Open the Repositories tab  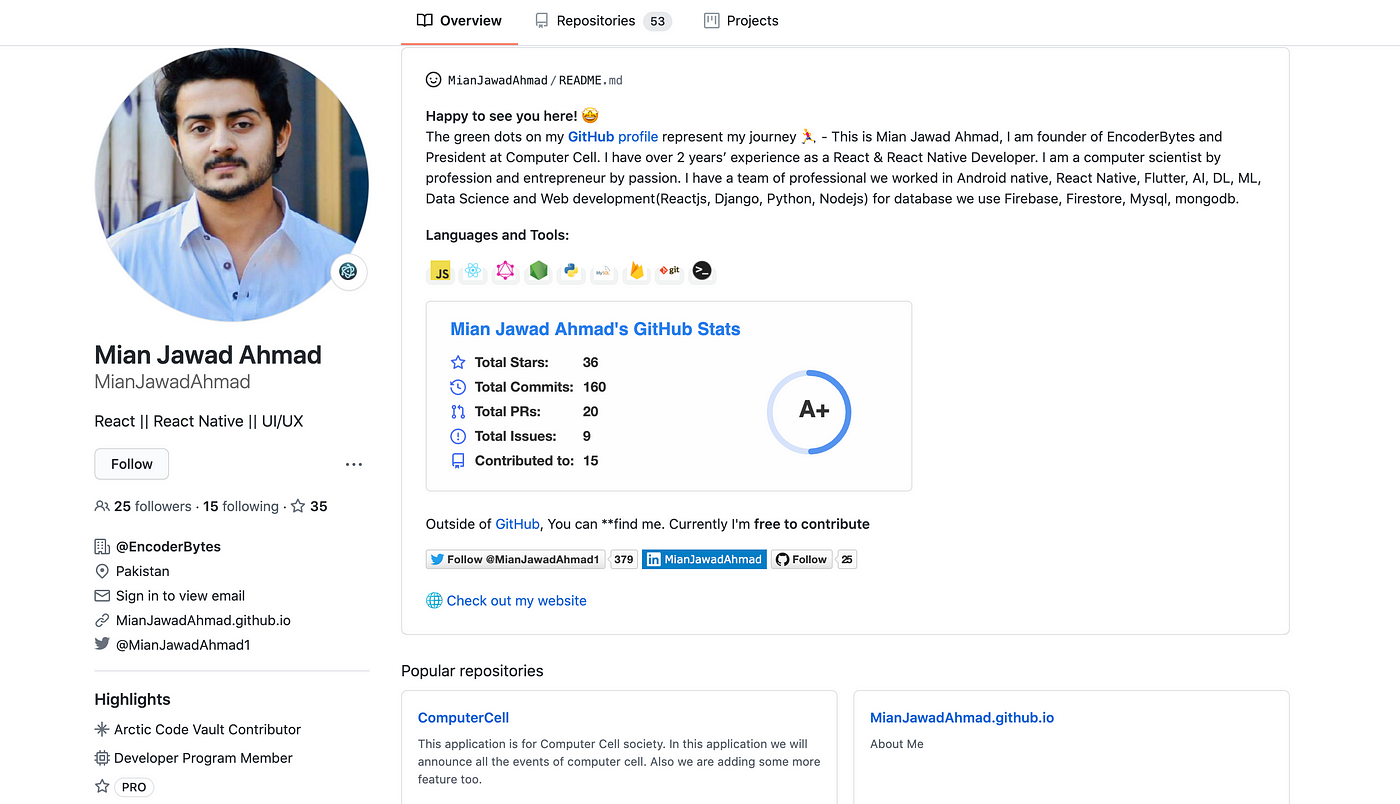point(603,21)
